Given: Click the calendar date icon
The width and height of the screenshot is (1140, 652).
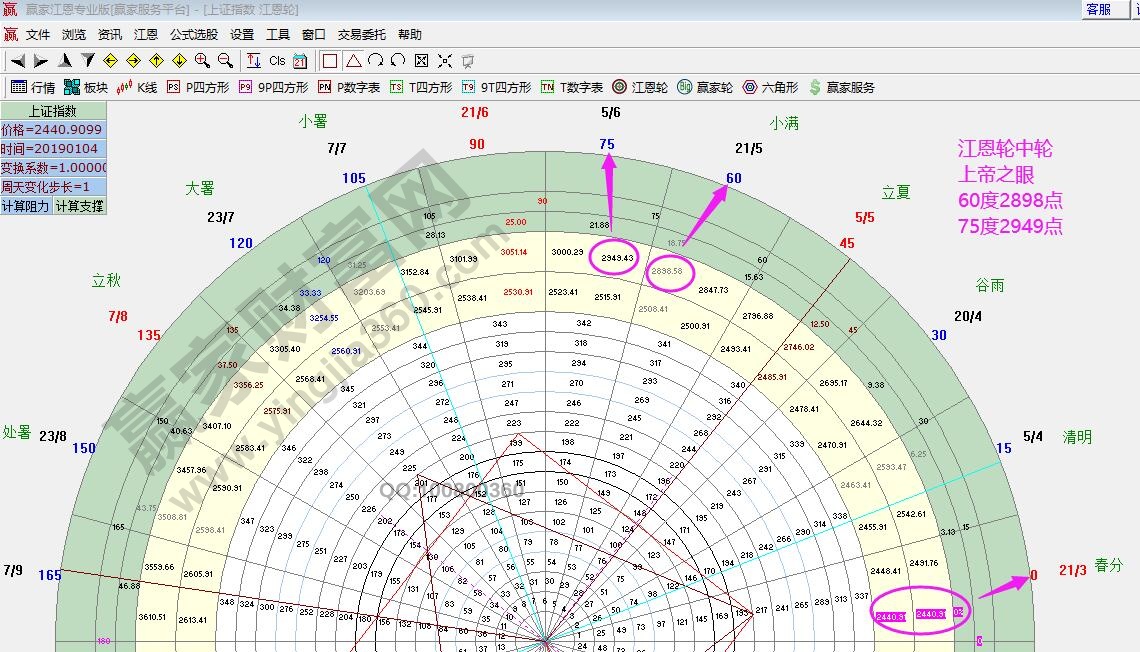Looking at the screenshot, I should tap(300, 61).
